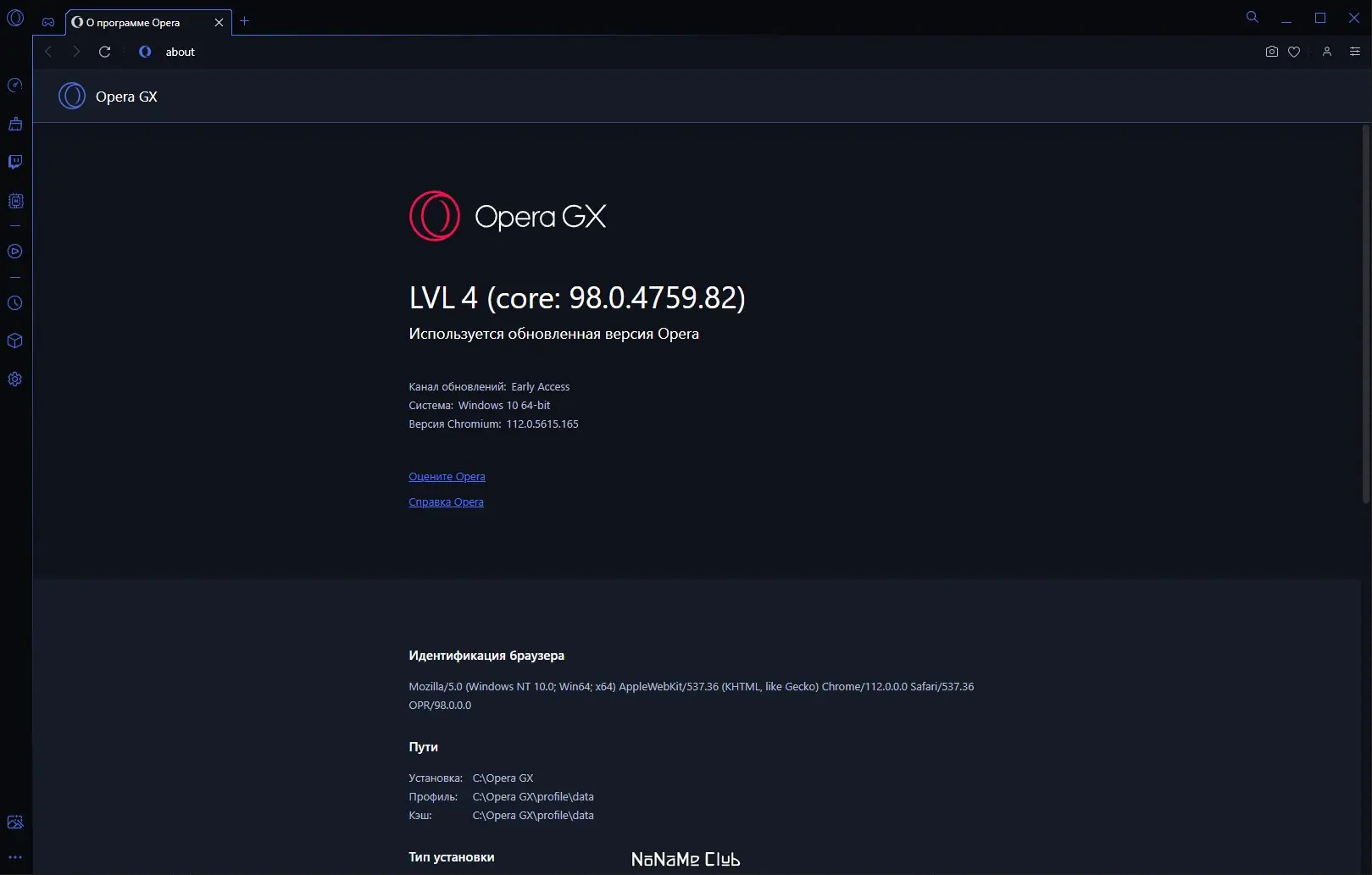Open the "Справка Opera" help link

(x=446, y=502)
